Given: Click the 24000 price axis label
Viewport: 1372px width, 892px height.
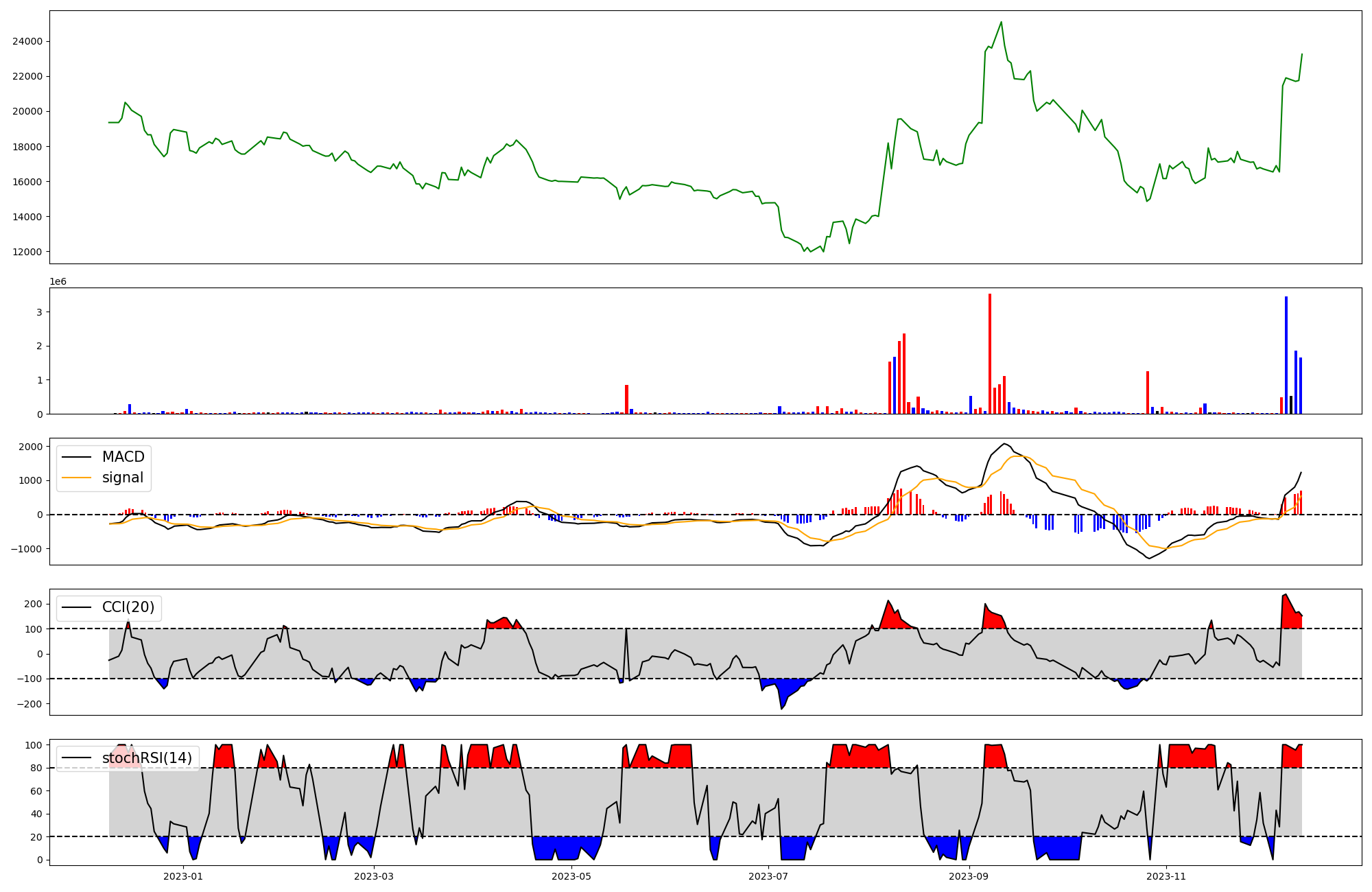Looking at the screenshot, I should tap(27, 41).
